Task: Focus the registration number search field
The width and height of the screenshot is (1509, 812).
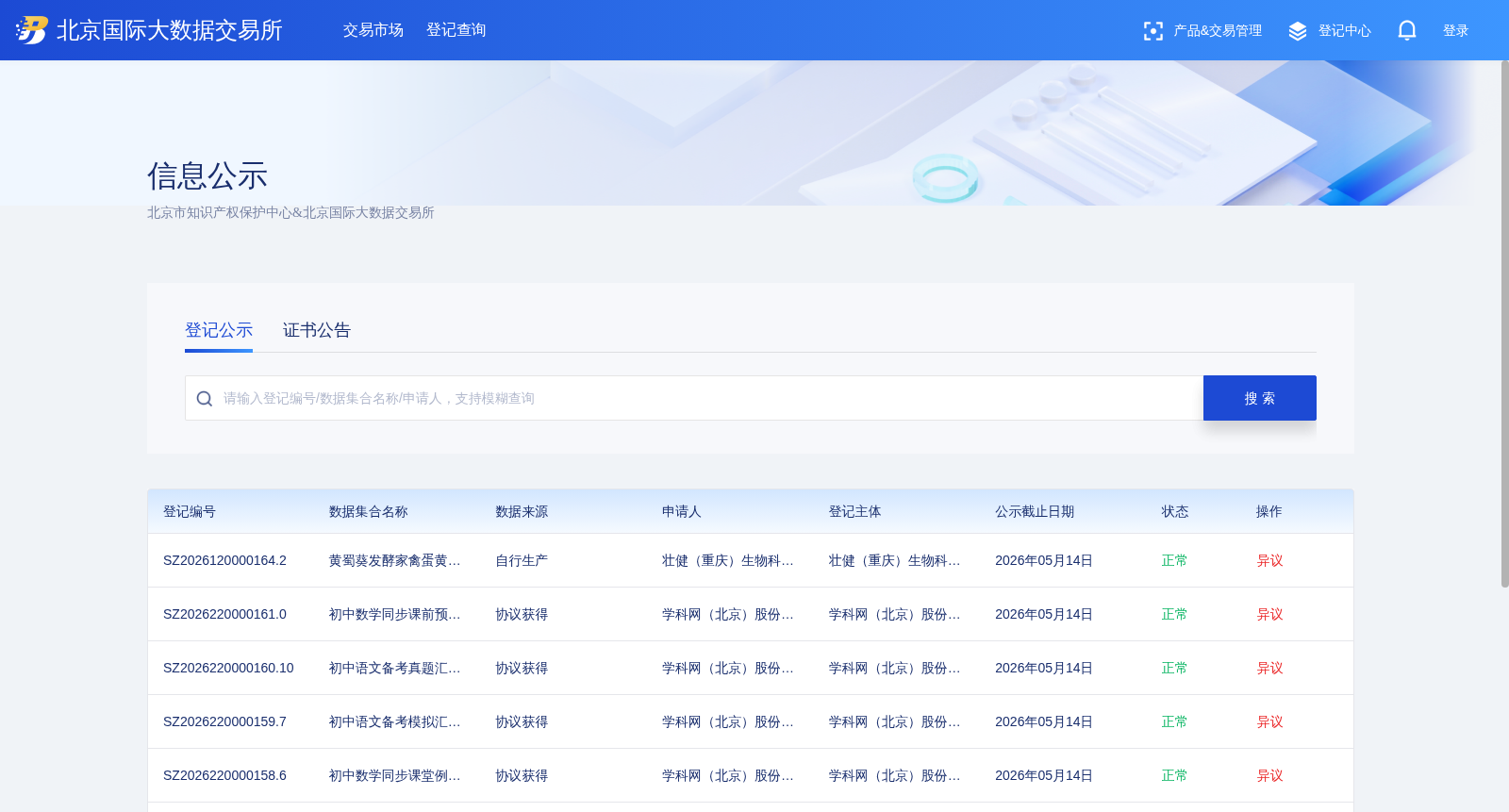Action: 694,398
